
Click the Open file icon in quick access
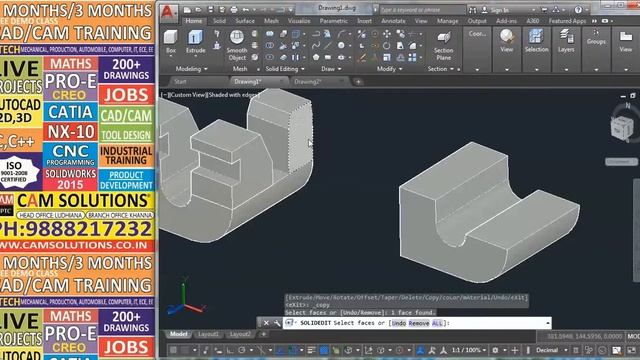[199, 9]
